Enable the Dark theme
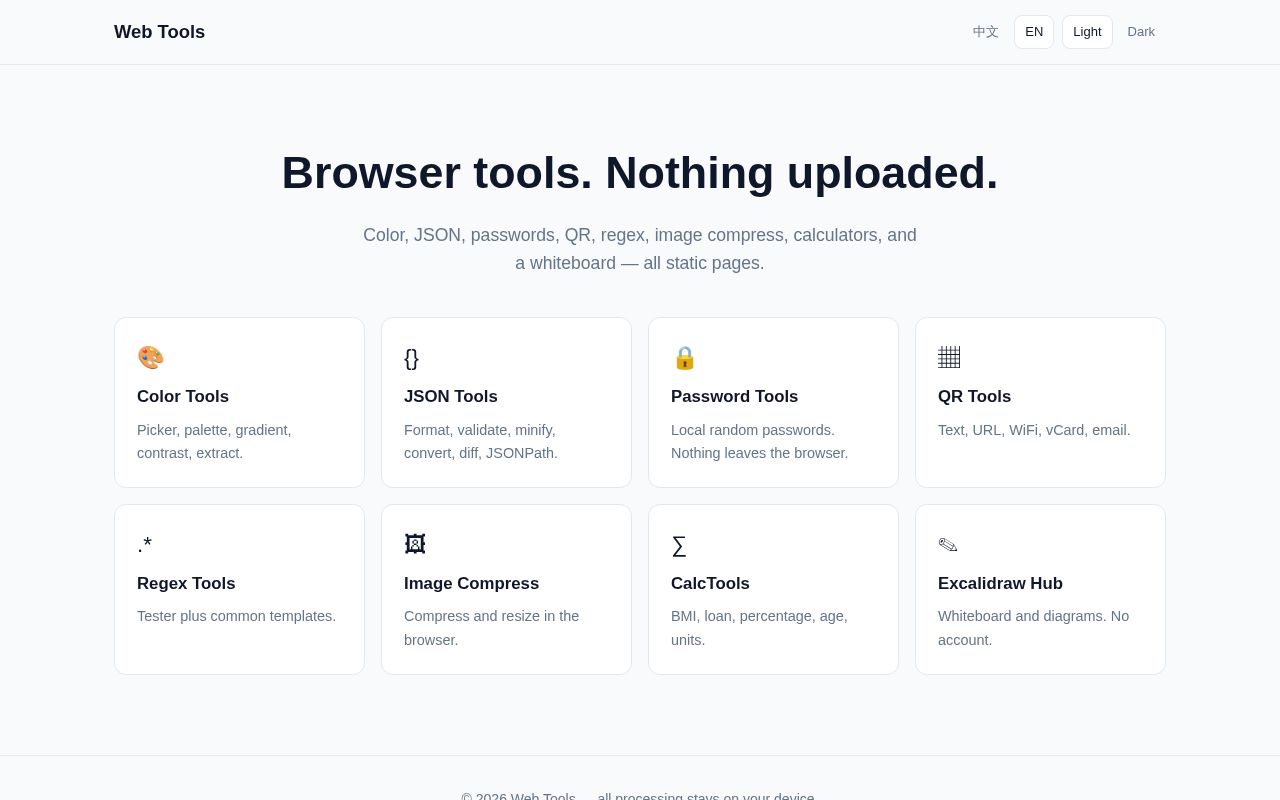The image size is (1280, 800). coord(1141,32)
